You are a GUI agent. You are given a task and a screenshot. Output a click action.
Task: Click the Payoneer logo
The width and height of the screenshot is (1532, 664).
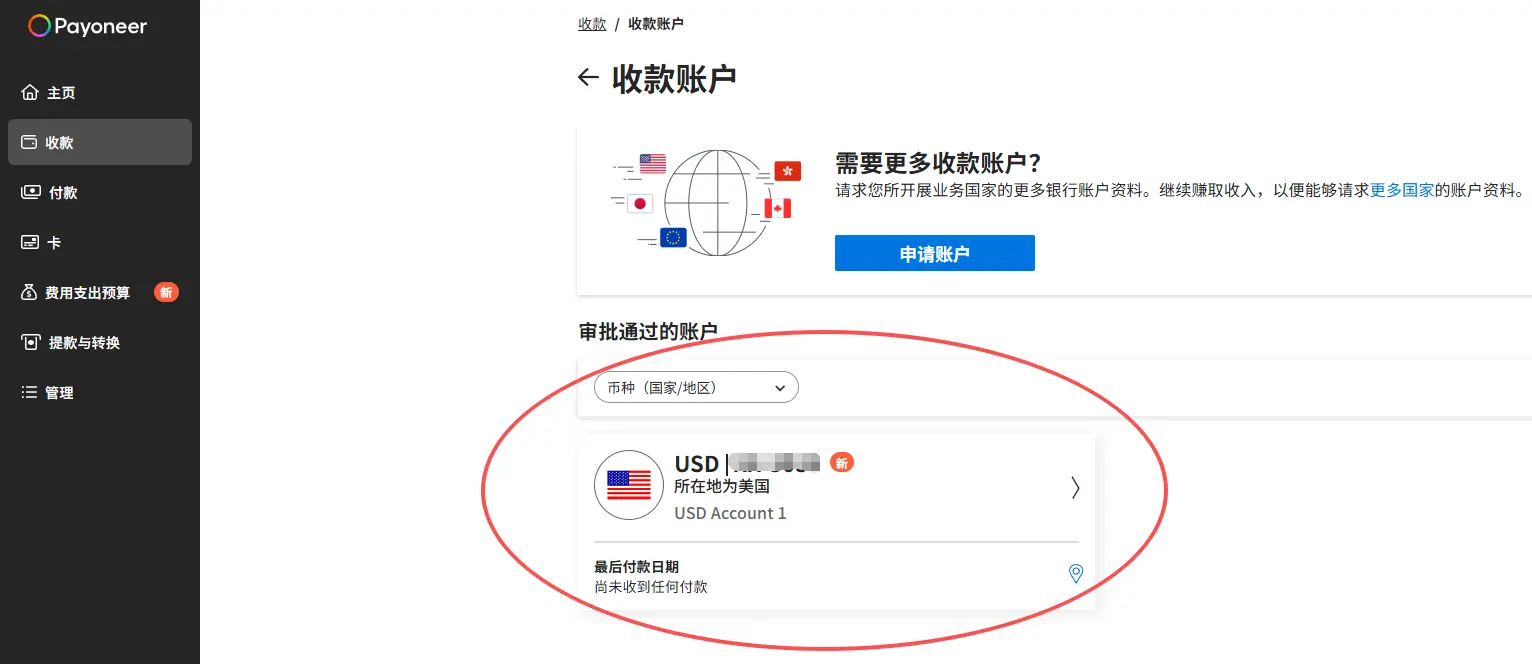tap(87, 26)
